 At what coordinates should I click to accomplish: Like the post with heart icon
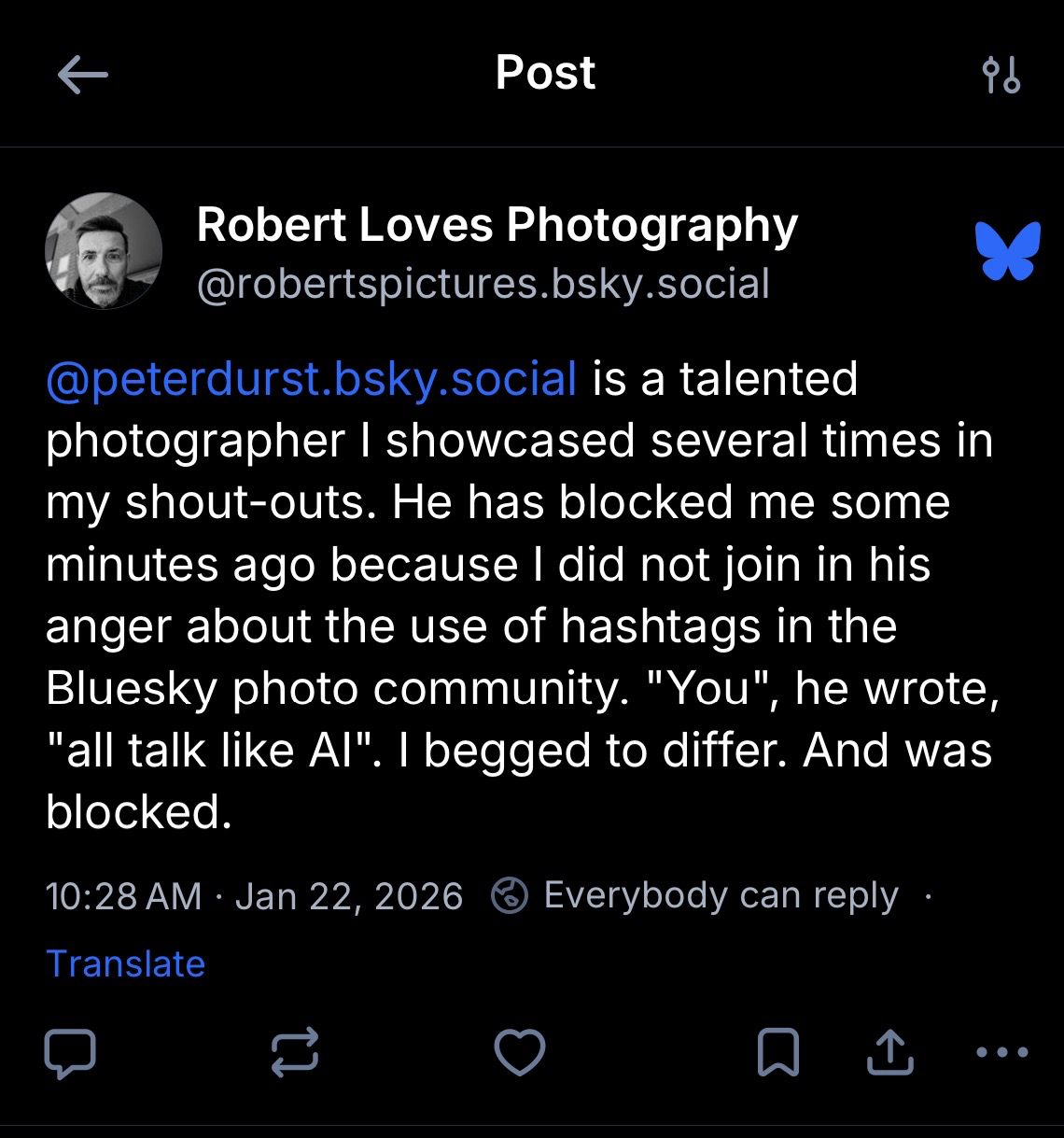pos(519,1053)
